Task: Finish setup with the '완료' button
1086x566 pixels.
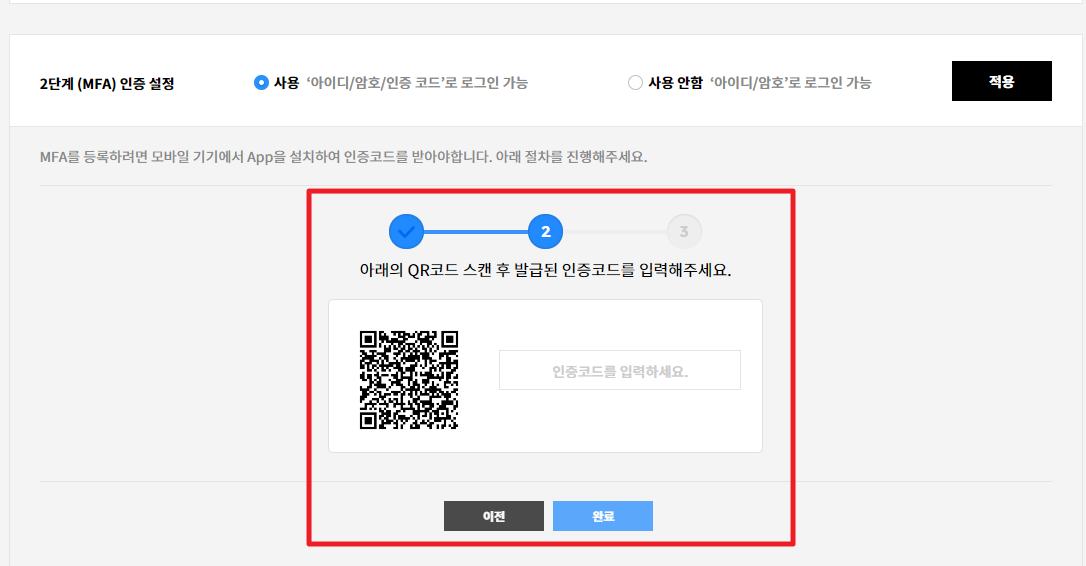Action: tap(602, 516)
